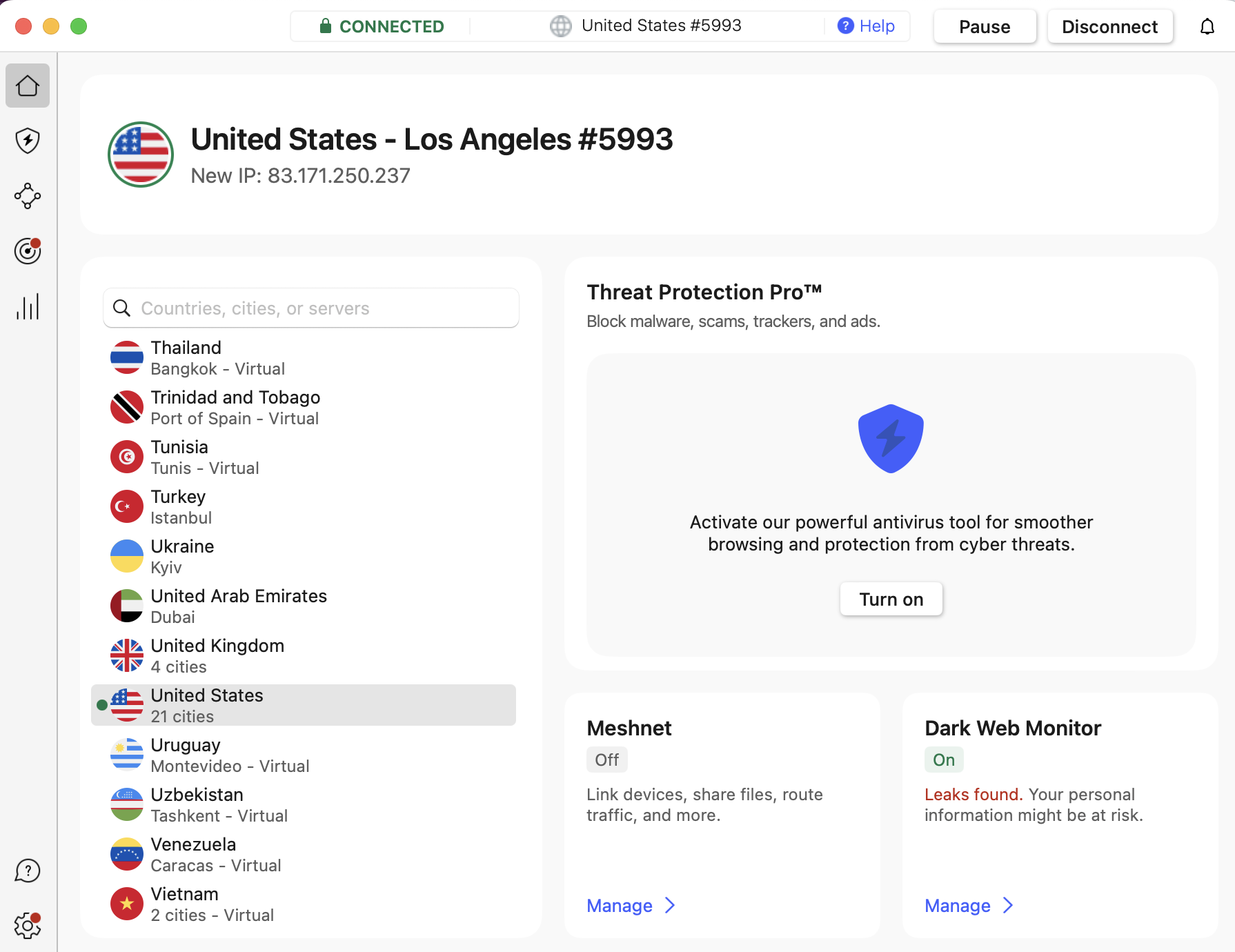Select Vietnam 2 cities entry
The image size is (1235, 952).
(x=304, y=904)
